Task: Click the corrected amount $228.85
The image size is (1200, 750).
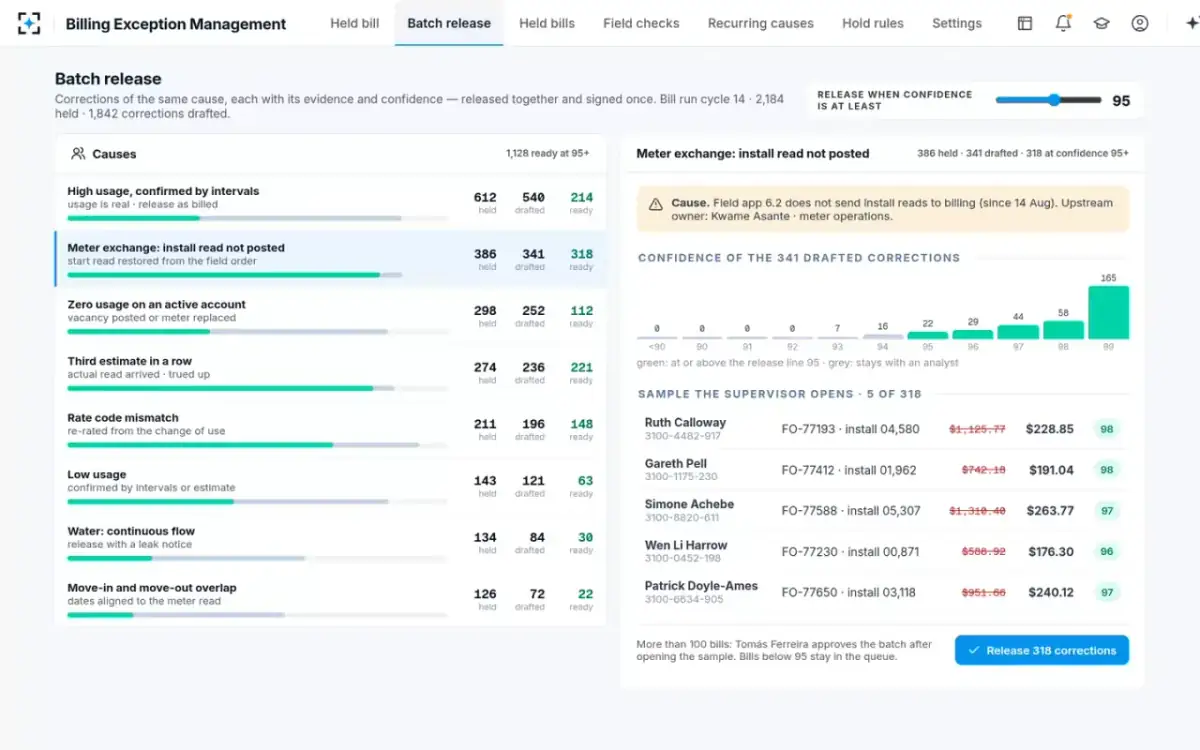Action: (x=1050, y=429)
